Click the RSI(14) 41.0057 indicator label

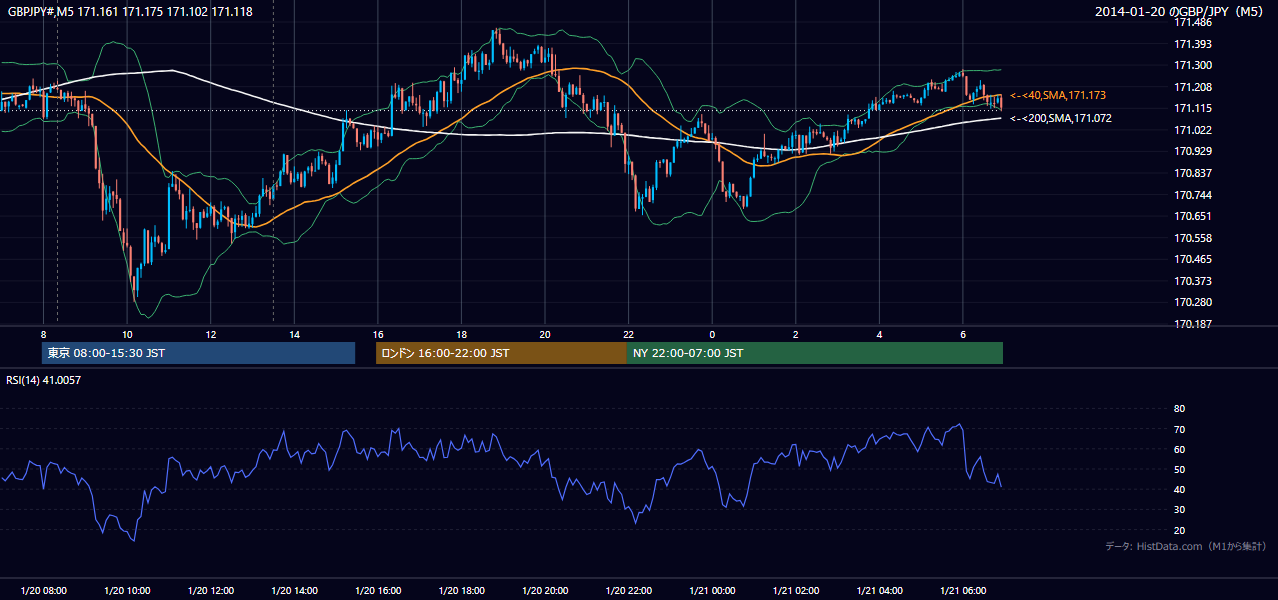[x=44, y=380]
